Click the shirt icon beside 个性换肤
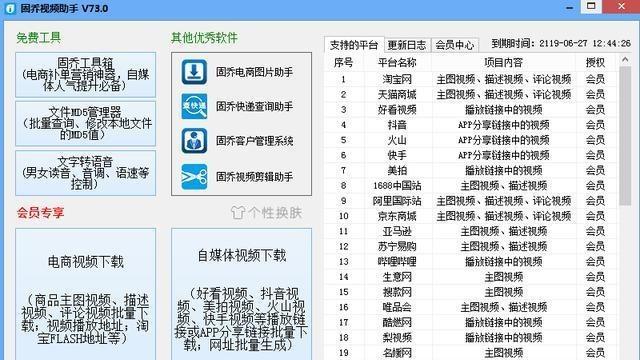 pos(238,213)
